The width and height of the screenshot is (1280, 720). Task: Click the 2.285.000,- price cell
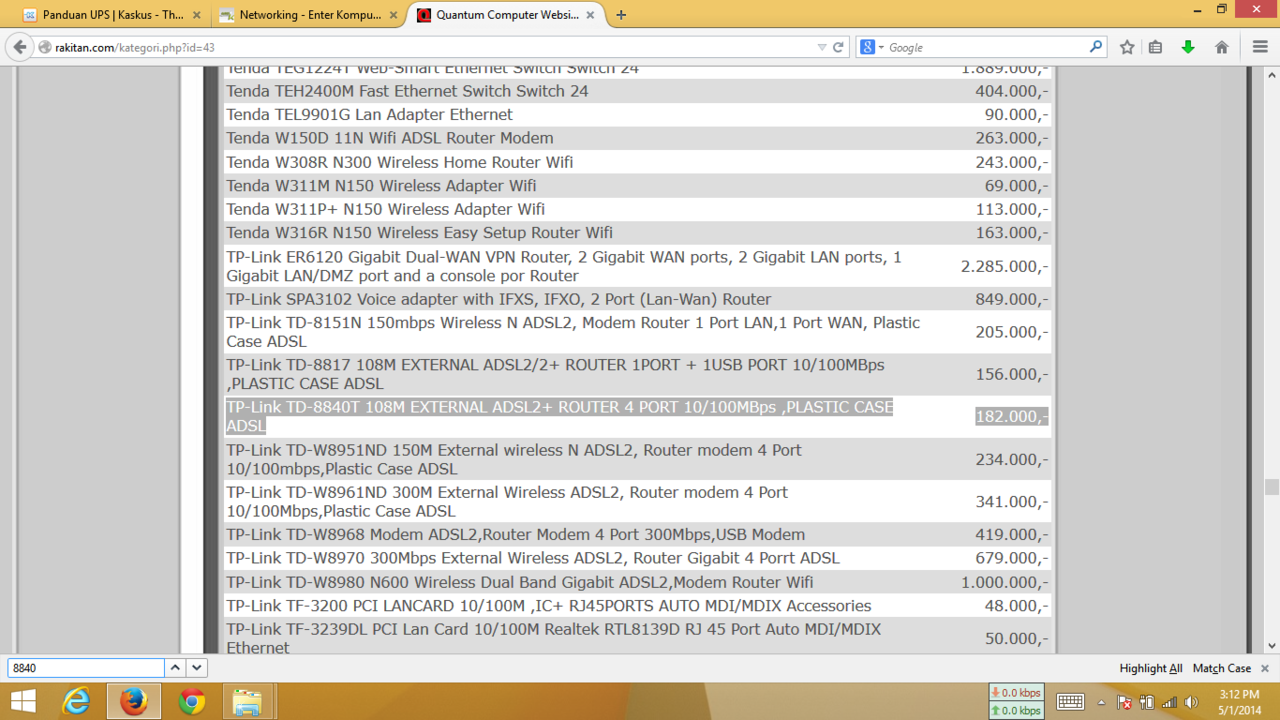click(1004, 266)
